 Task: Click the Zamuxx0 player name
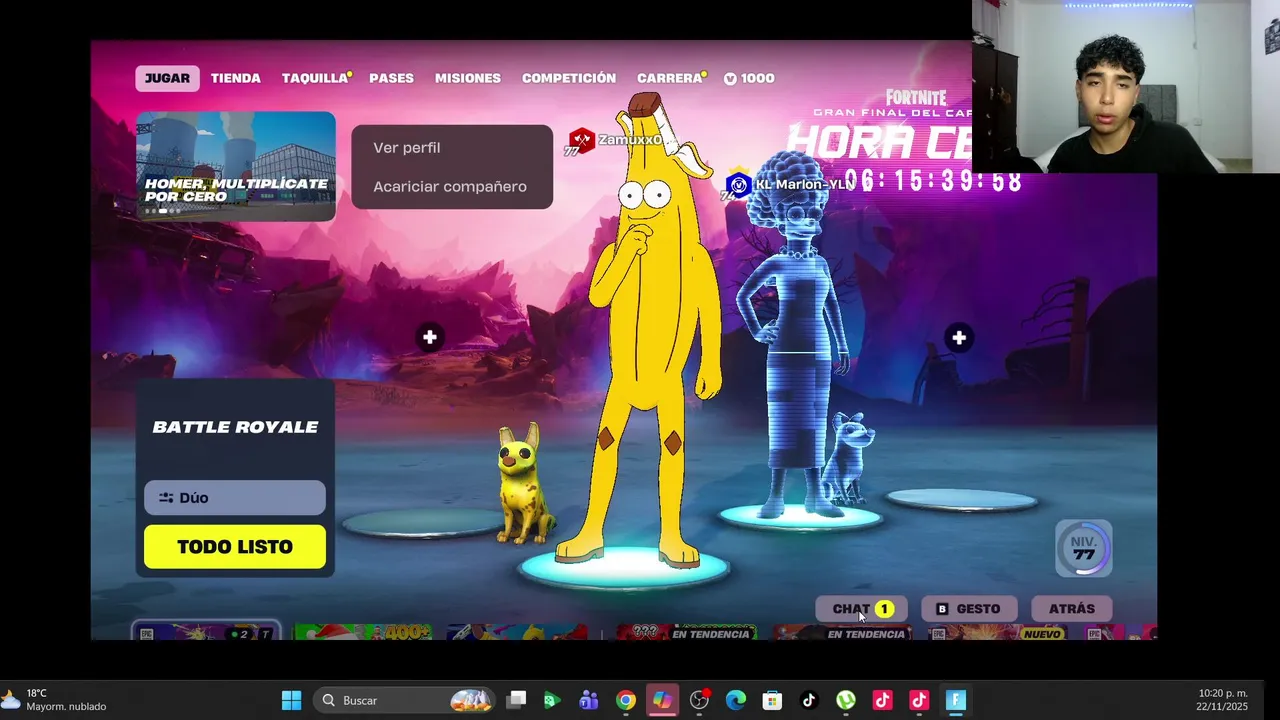click(x=630, y=140)
